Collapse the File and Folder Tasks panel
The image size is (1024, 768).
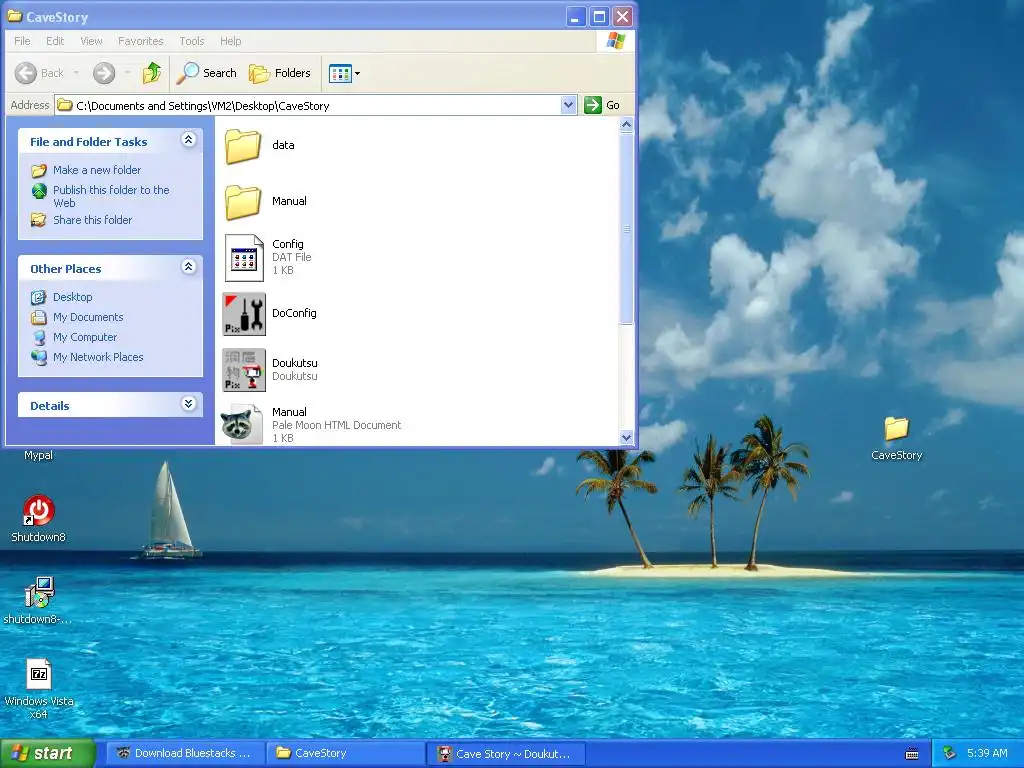(188, 140)
